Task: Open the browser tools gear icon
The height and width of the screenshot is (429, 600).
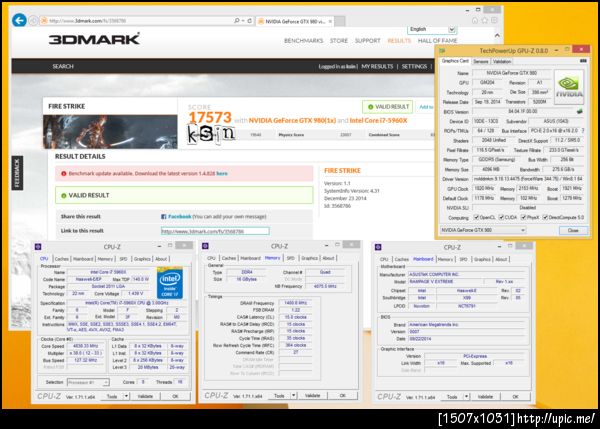Action: pos(494,20)
